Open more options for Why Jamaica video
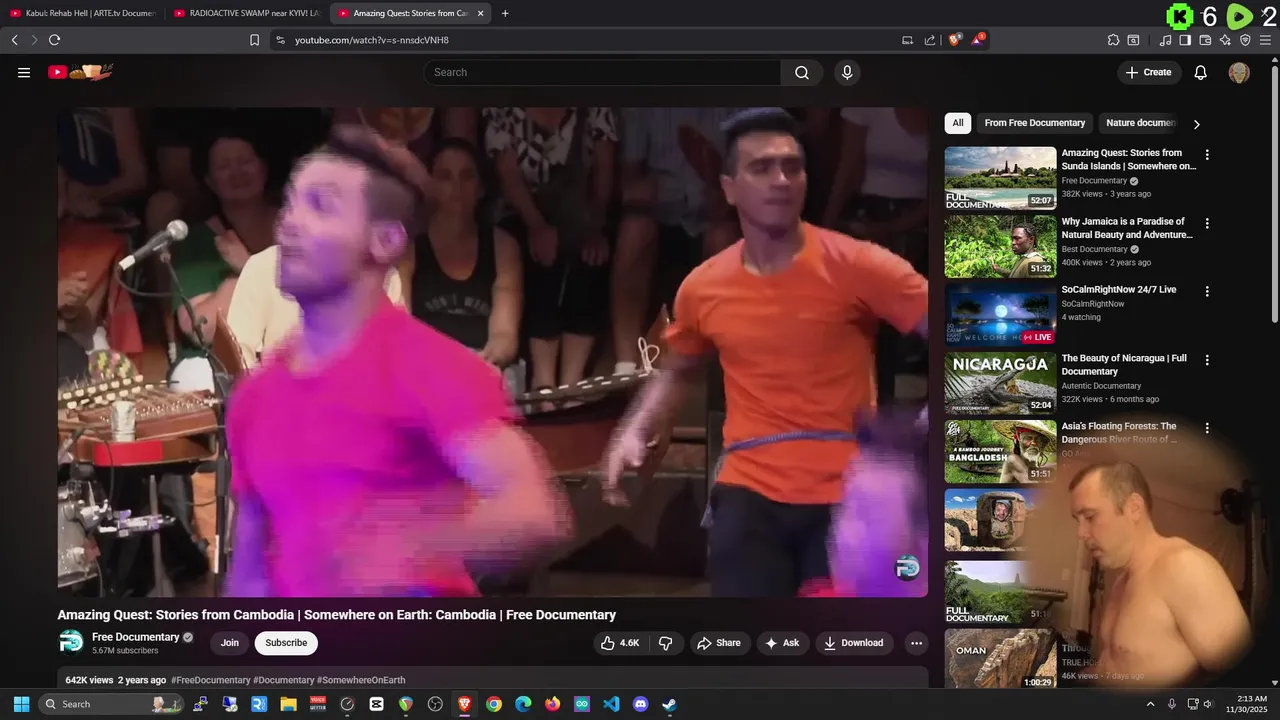Image resolution: width=1280 pixels, height=720 pixels. pos(1207,223)
